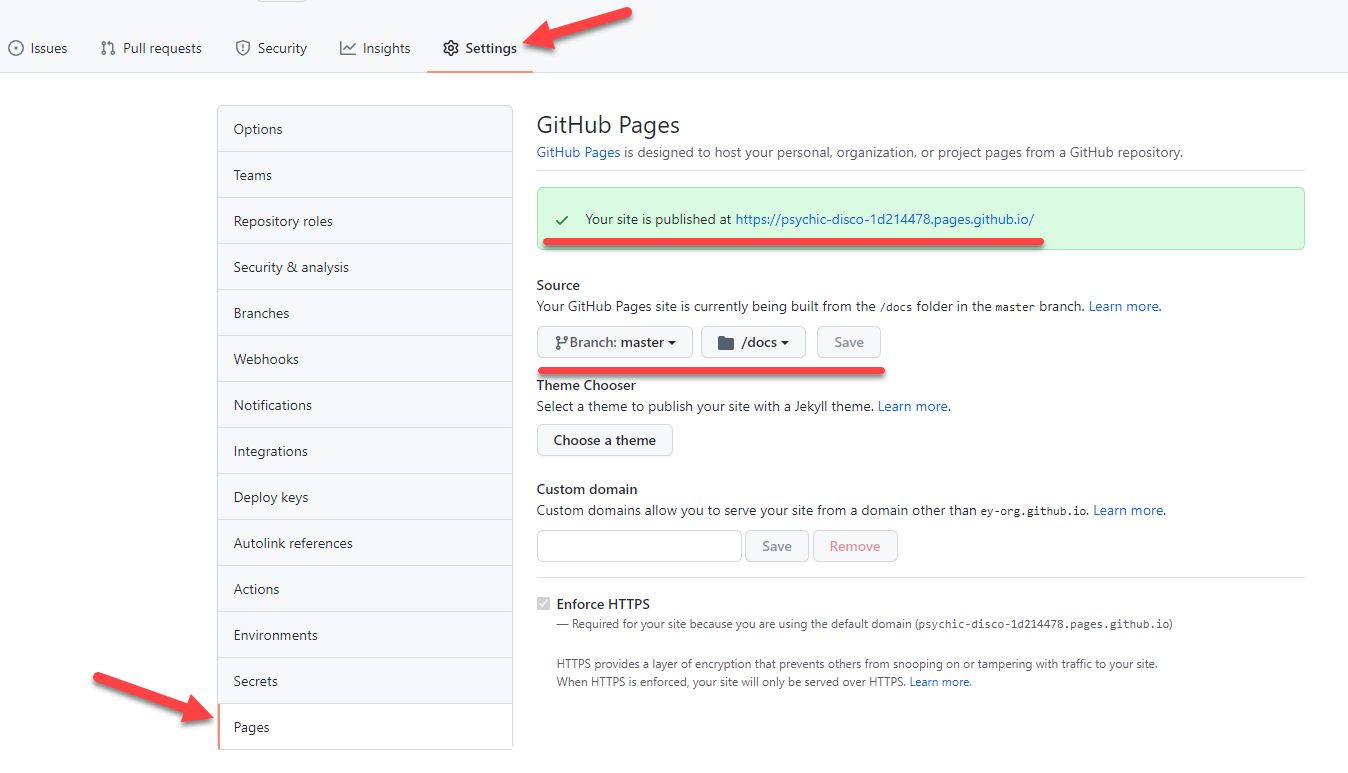Click the Choose a theme button
The height and width of the screenshot is (773, 1348).
click(x=604, y=440)
